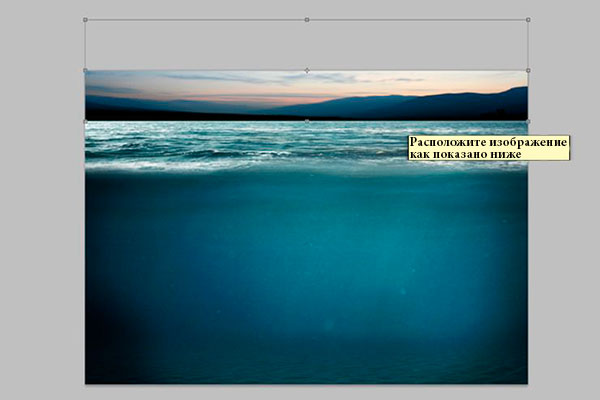Click the transform center reference point
600x400 pixels.
pyautogui.click(x=307, y=70)
